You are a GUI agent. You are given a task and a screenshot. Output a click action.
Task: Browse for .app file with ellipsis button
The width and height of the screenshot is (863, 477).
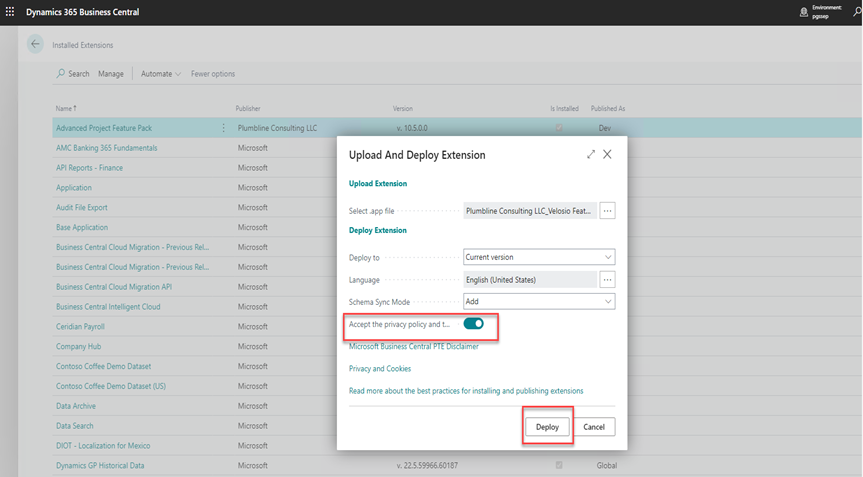607,211
